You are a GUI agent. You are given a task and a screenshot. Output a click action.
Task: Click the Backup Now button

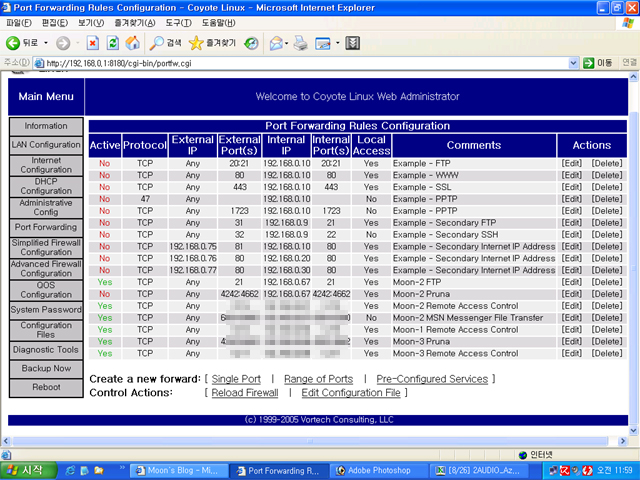coord(46,369)
